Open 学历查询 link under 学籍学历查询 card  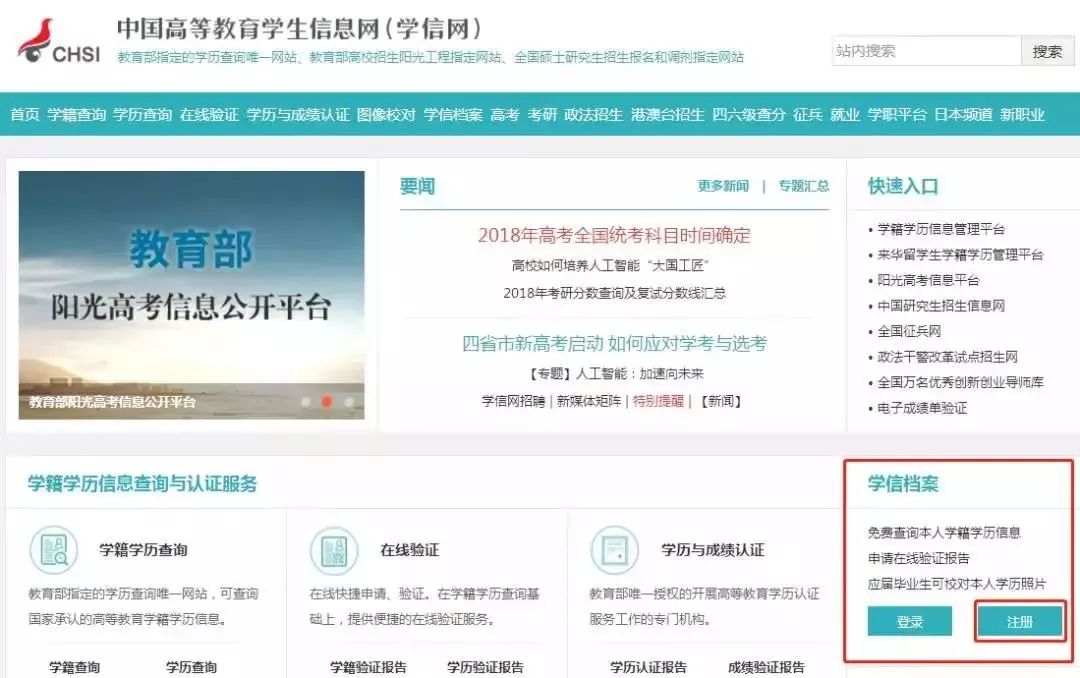[x=191, y=667]
